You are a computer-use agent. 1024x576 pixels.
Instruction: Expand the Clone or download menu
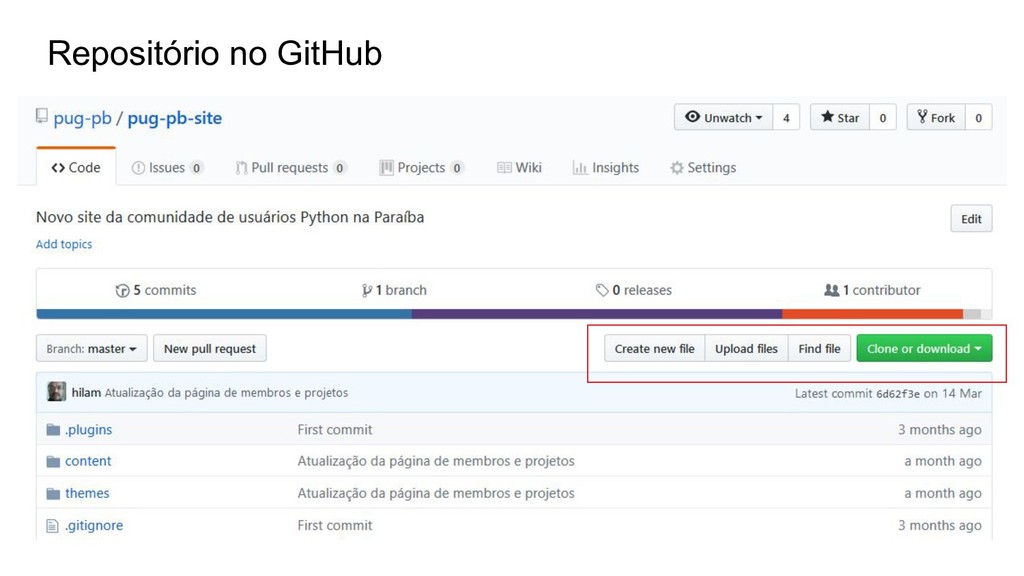click(x=924, y=349)
